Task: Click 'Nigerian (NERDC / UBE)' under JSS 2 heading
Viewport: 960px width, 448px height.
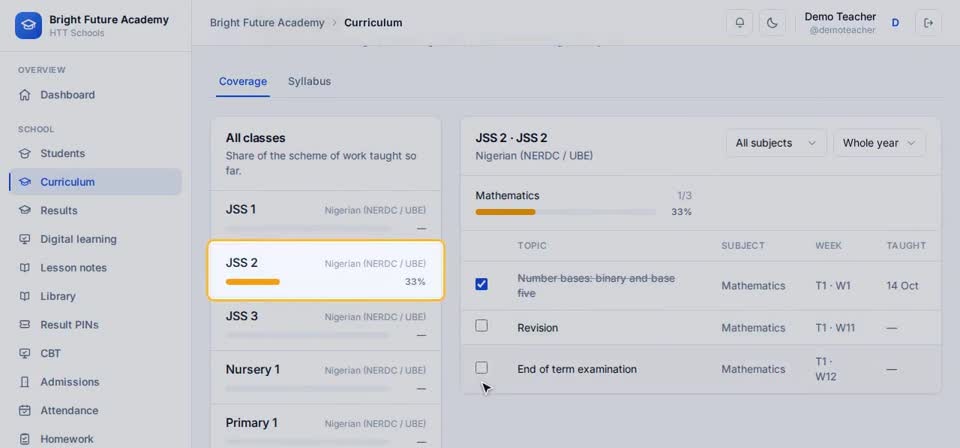Action: [534, 155]
